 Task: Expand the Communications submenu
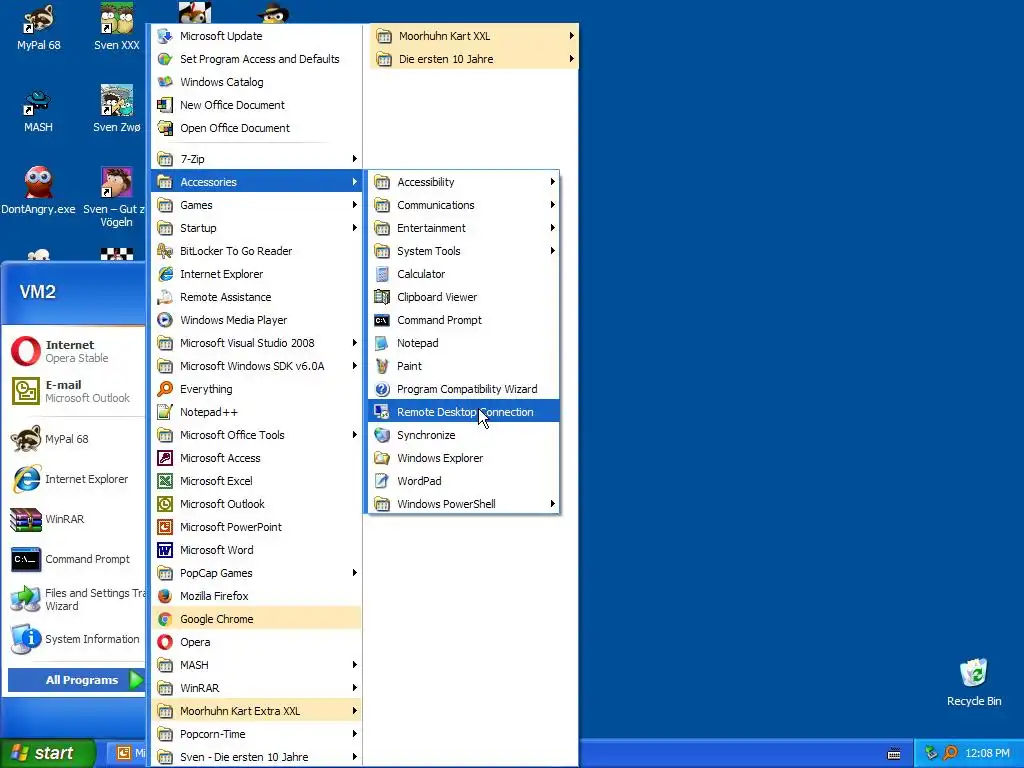[464, 205]
